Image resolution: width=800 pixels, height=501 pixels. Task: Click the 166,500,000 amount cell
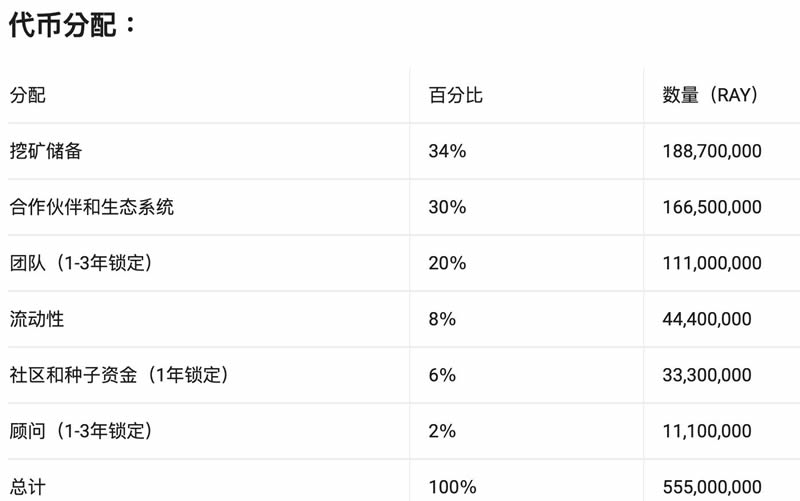712,208
